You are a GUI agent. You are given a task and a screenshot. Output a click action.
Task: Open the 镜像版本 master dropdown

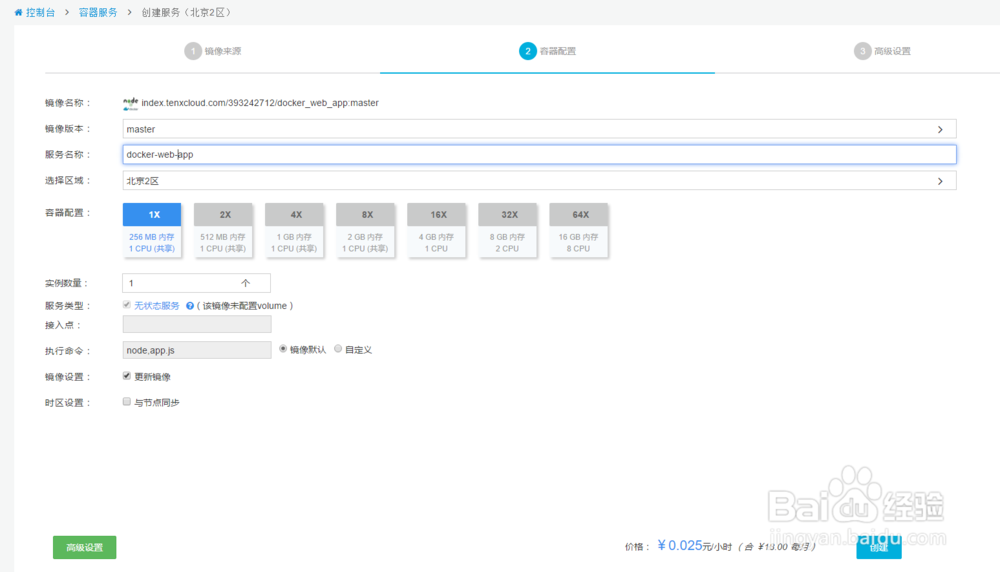pyautogui.click(x=539, y=129)
